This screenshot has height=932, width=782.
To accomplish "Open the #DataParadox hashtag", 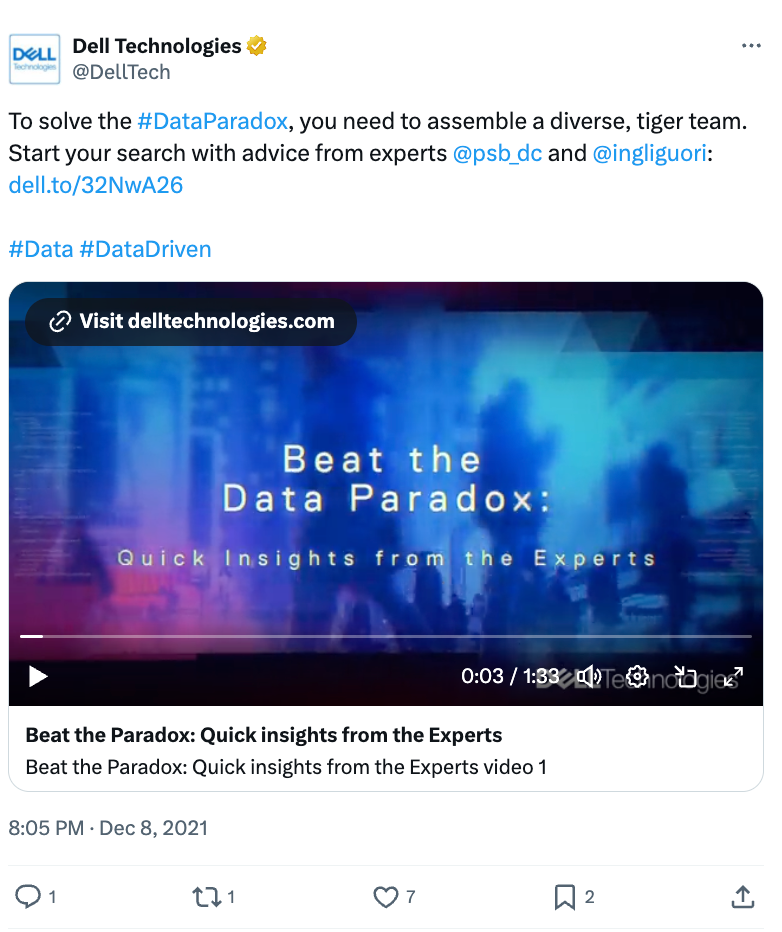I will pyautogui.click(x=213, y=121).
